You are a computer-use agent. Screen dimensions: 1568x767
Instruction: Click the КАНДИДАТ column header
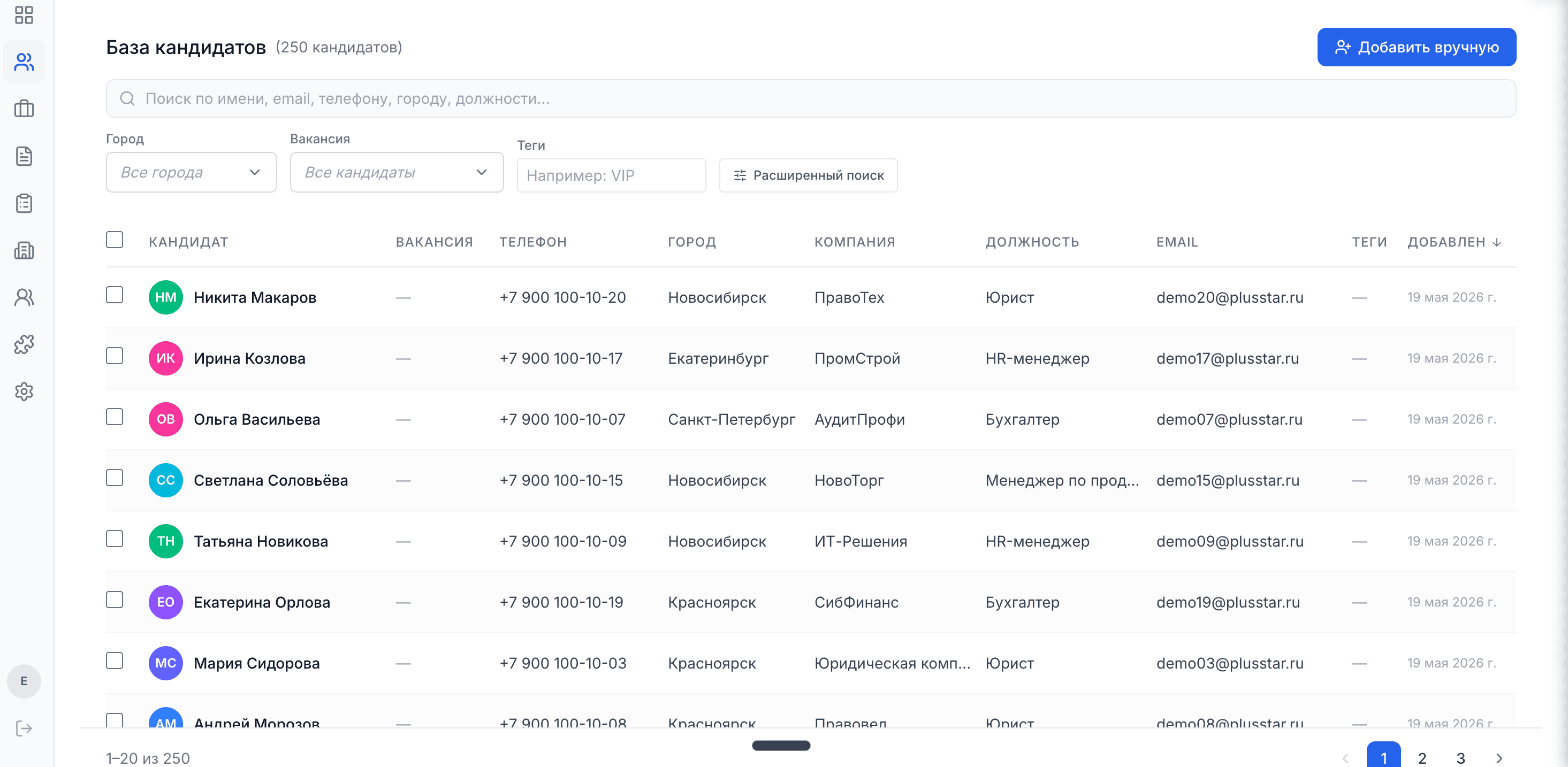188,242
